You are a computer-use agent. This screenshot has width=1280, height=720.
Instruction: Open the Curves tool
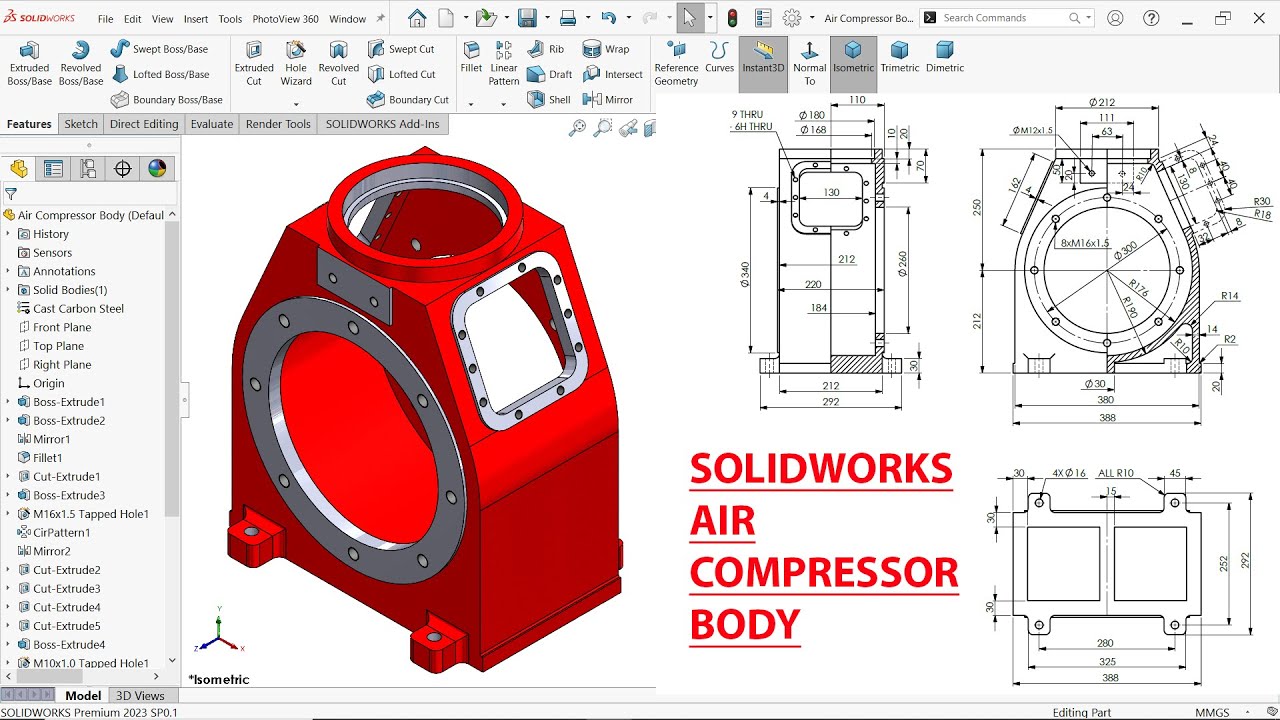pyautogui.click(x=719, y=58)
